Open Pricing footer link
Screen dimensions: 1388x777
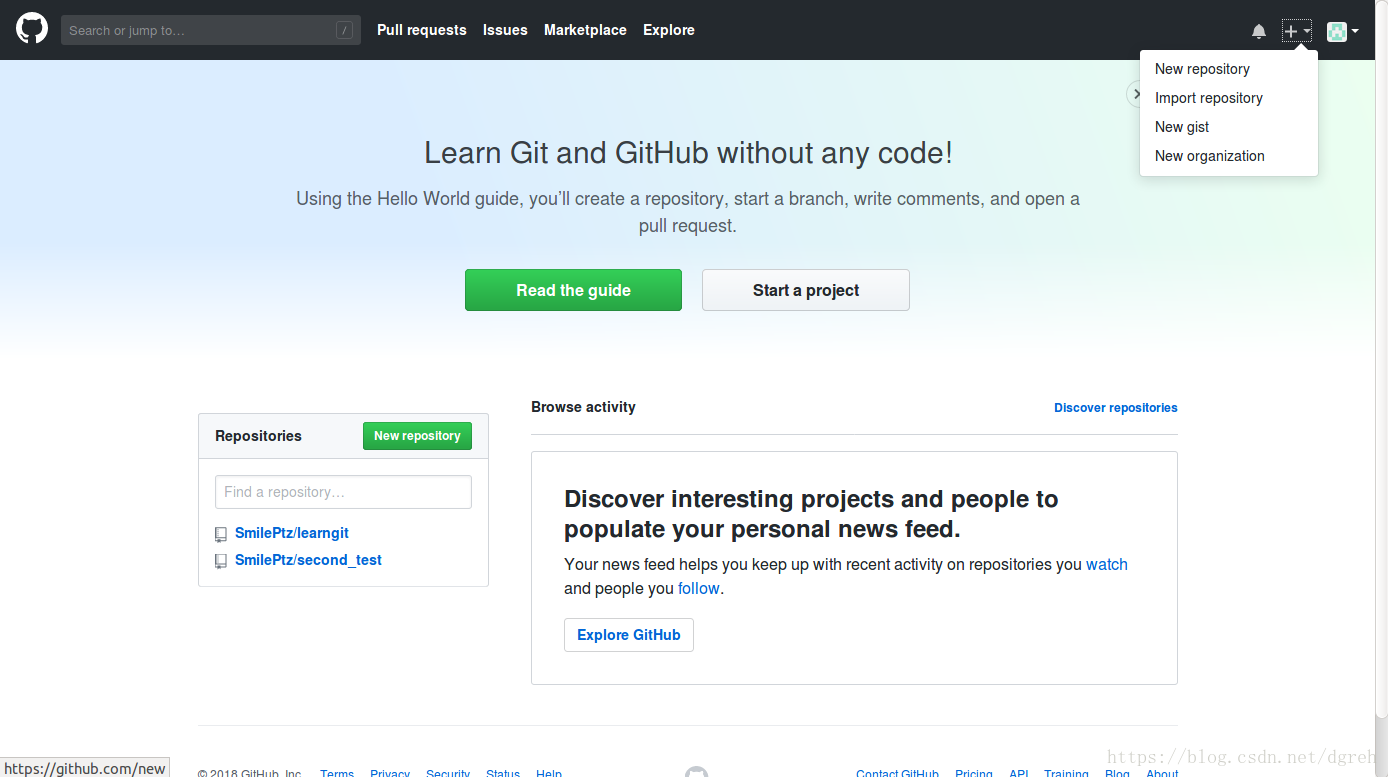(x=974, y=773)
